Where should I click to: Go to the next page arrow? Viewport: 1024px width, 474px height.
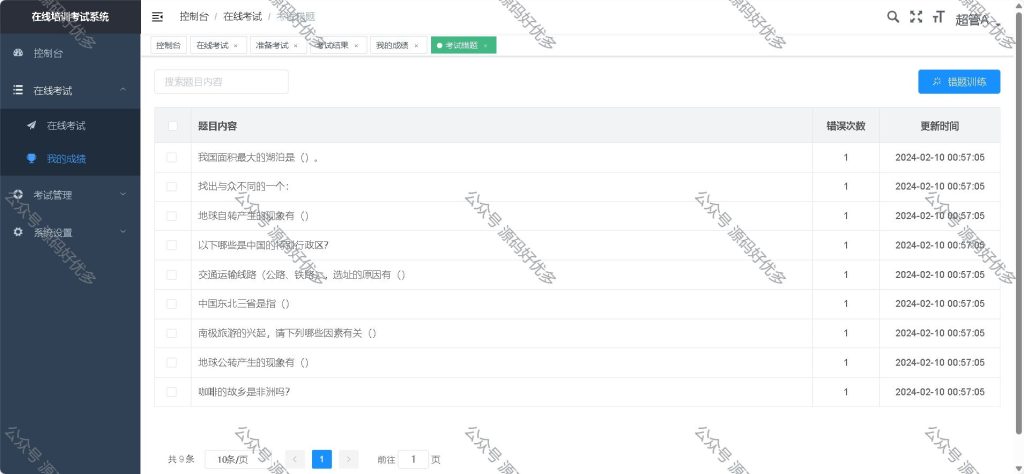(349, 460)
